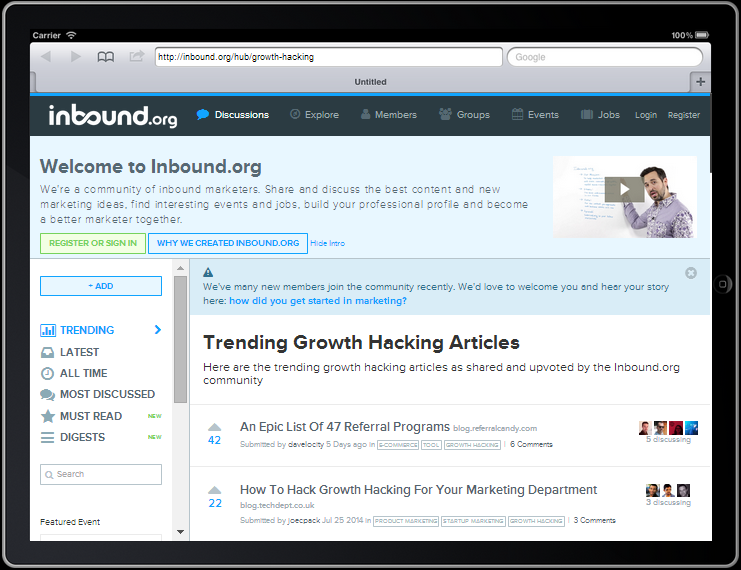Go forward with the browser forward arrow

[76, 57]
